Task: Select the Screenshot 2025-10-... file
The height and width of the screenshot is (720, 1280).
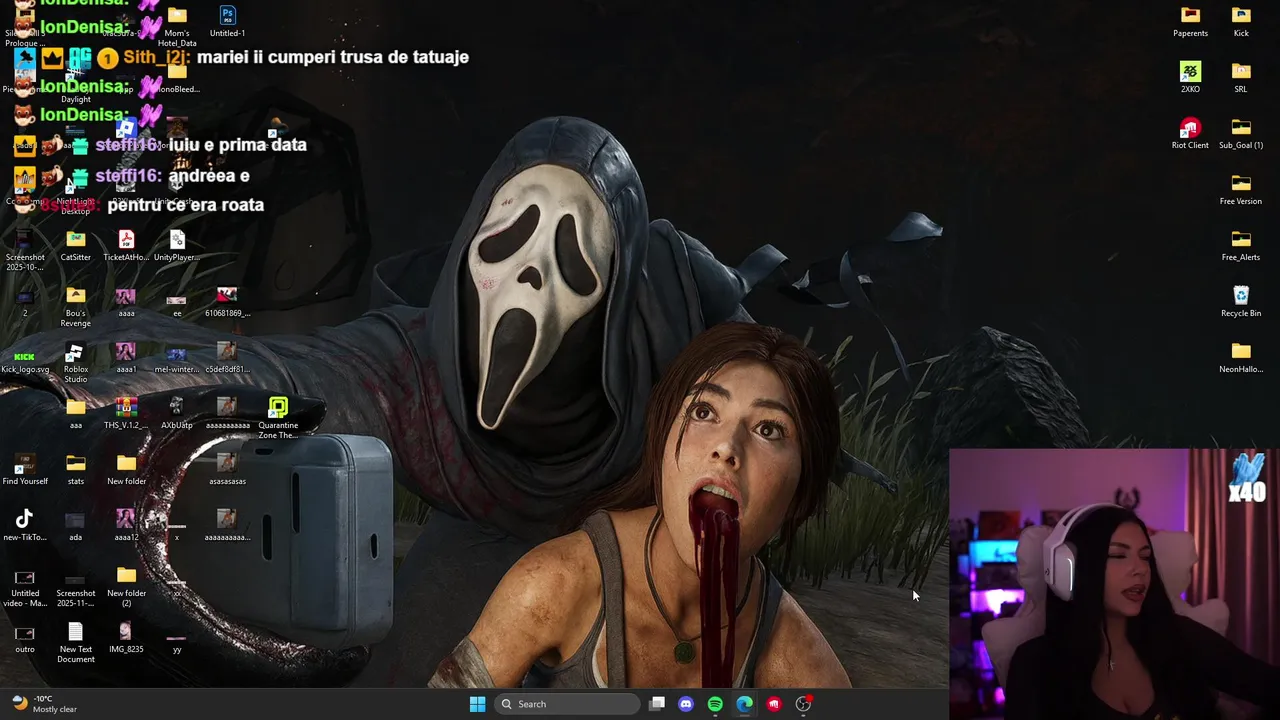Action: coord(25,239)
